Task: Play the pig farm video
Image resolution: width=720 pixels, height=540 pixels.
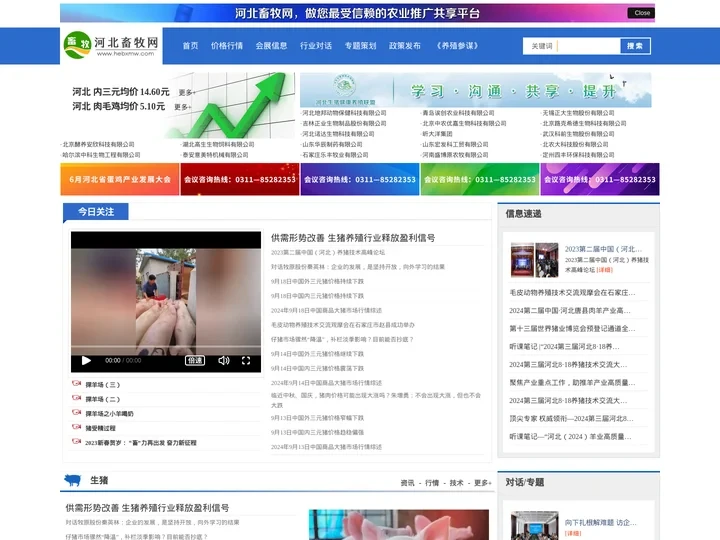Action: click(x=86, y=360)
